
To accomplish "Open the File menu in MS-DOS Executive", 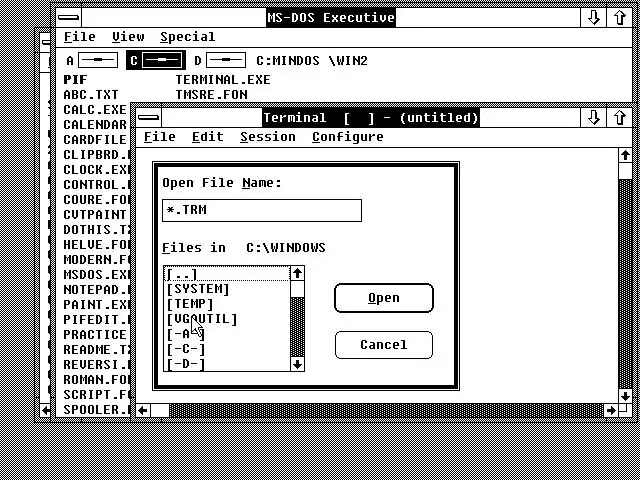I will [80, 37].
